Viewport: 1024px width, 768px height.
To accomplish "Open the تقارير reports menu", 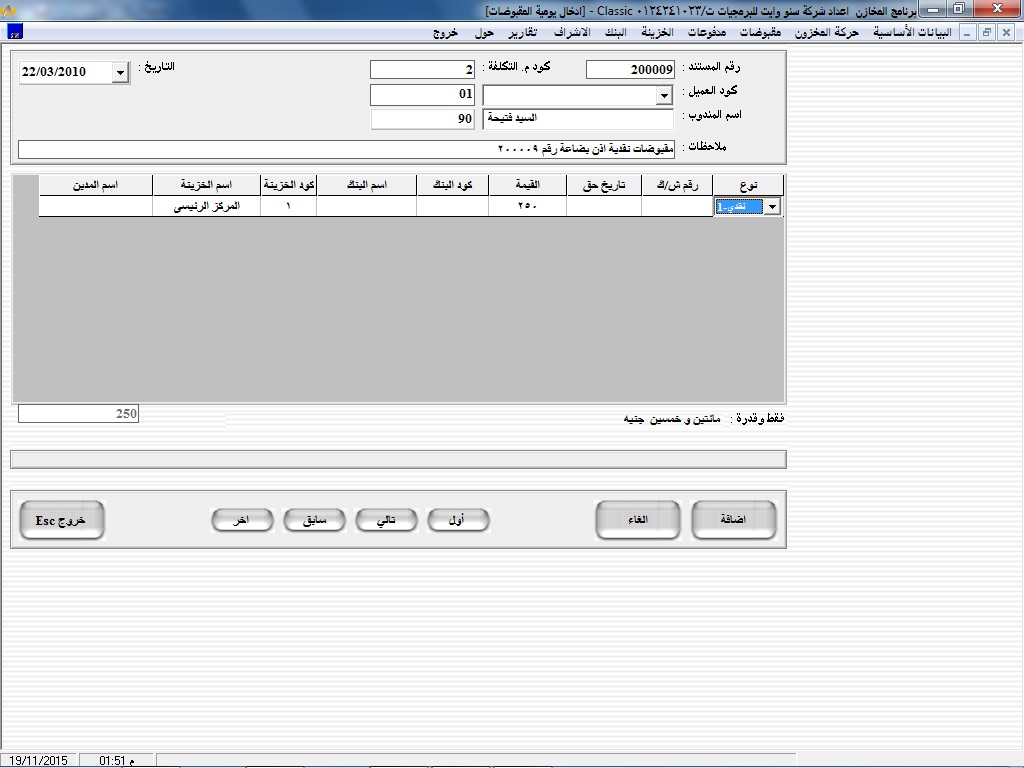I will [521, 32].
